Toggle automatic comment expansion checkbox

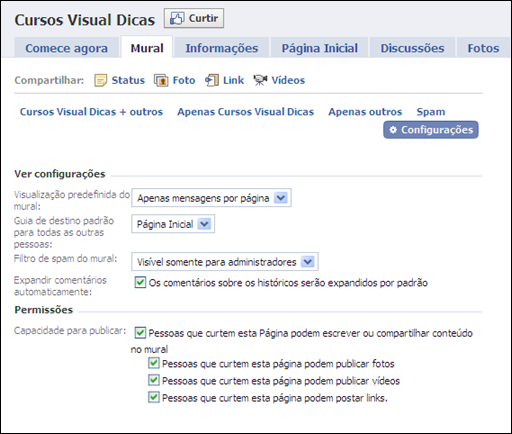140,282
